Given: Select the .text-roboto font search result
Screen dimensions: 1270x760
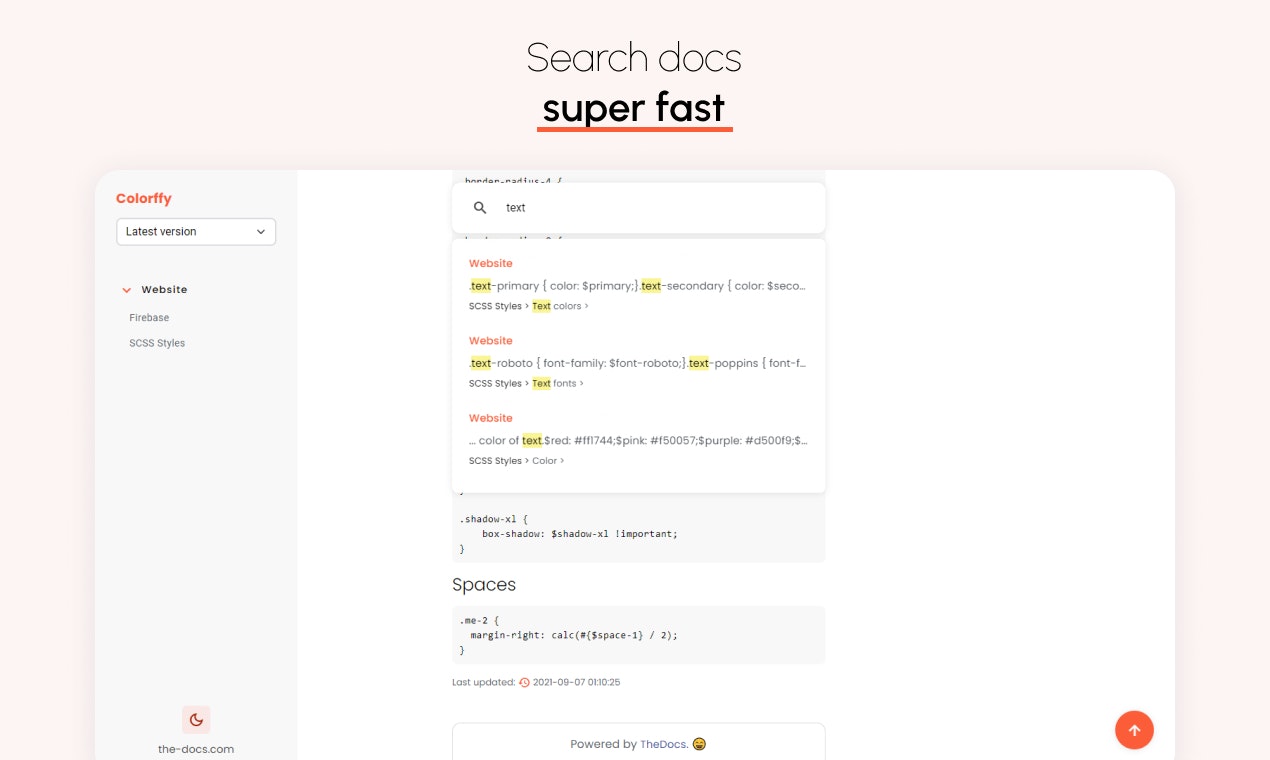Looking at the screenshot, I should tap(639, 362).
